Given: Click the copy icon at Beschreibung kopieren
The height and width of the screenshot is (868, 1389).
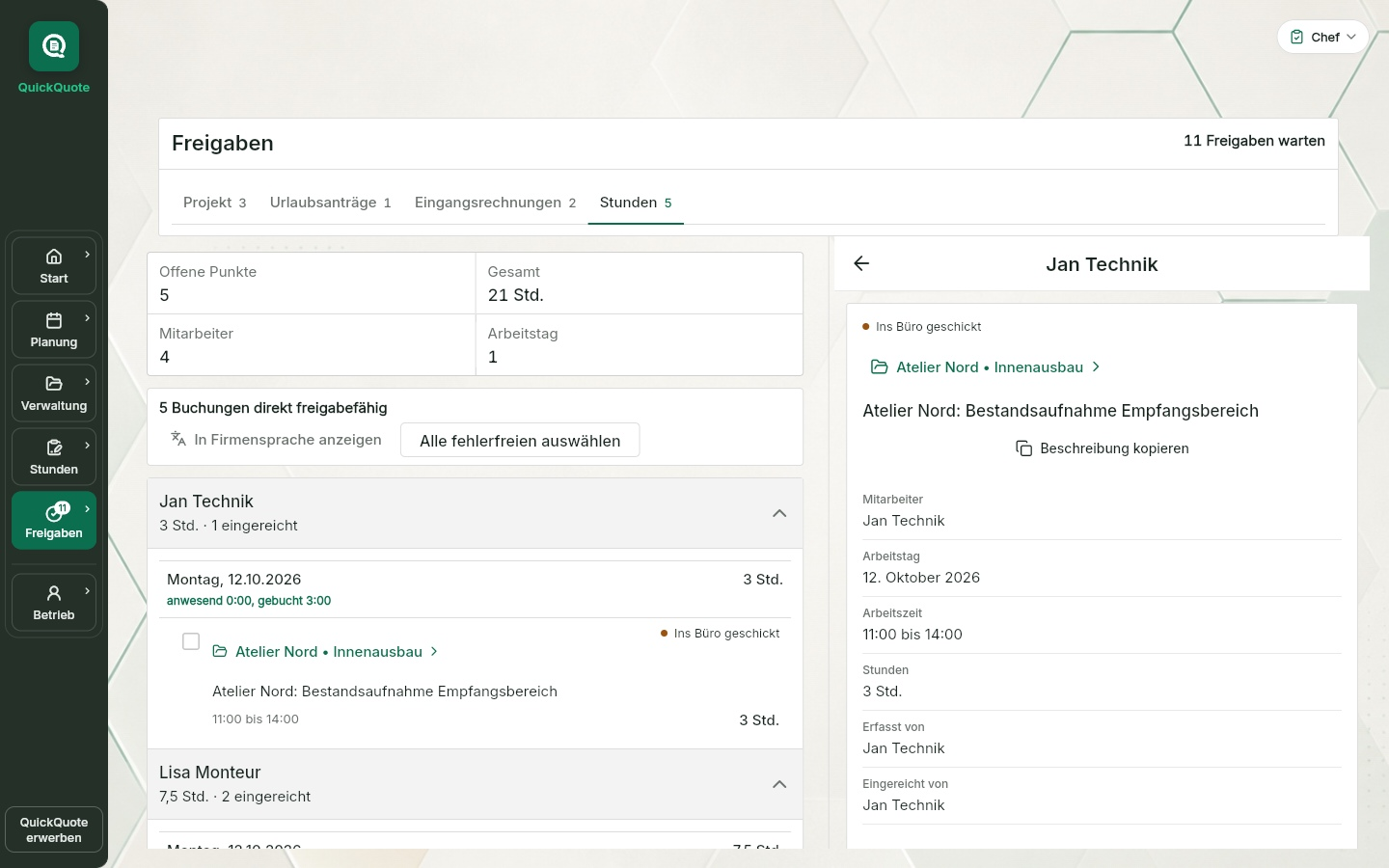Looking at the screenshot, I should pos(1024,448).
